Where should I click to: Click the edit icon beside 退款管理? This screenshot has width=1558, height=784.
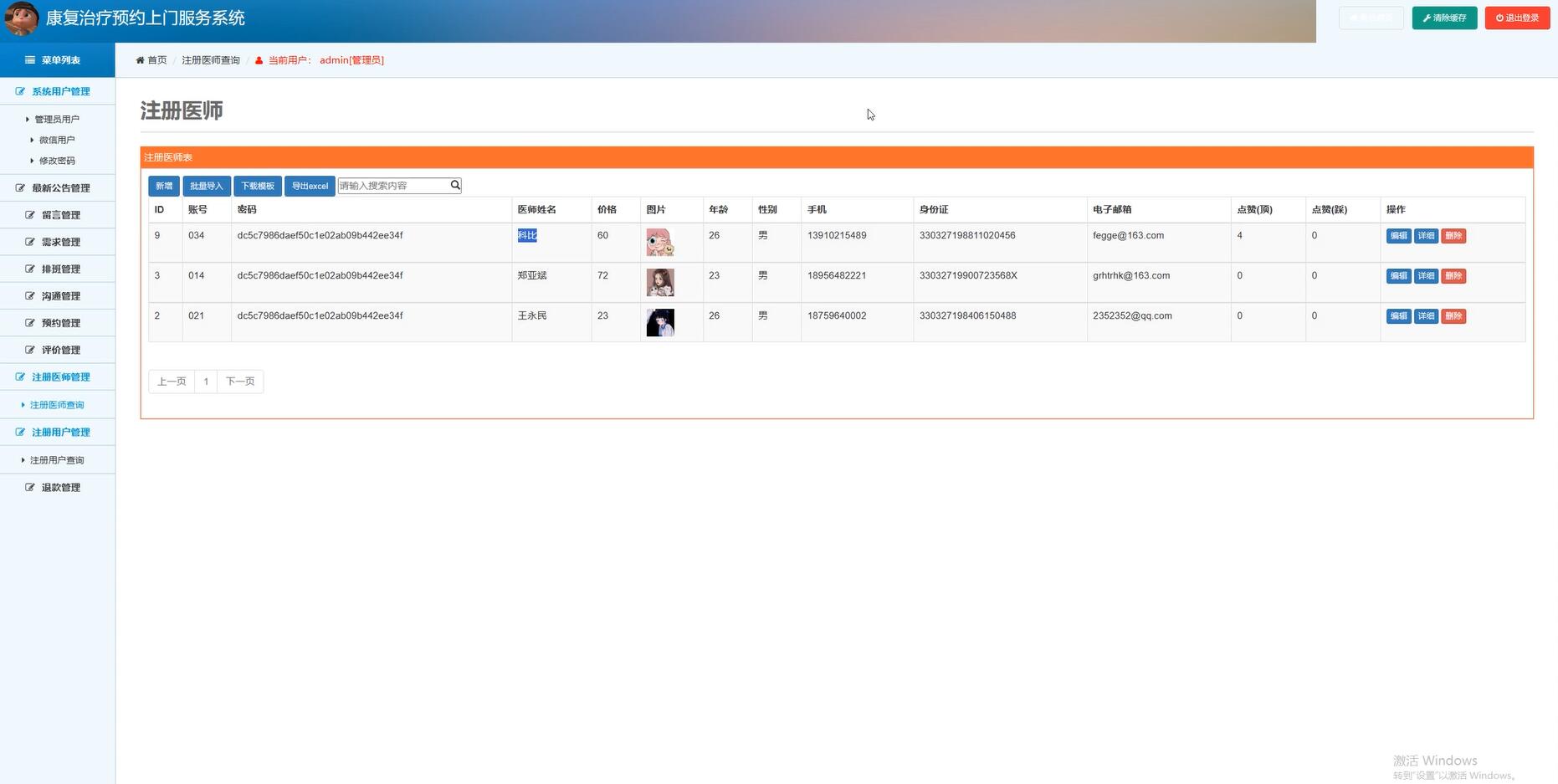coord(30,487)
